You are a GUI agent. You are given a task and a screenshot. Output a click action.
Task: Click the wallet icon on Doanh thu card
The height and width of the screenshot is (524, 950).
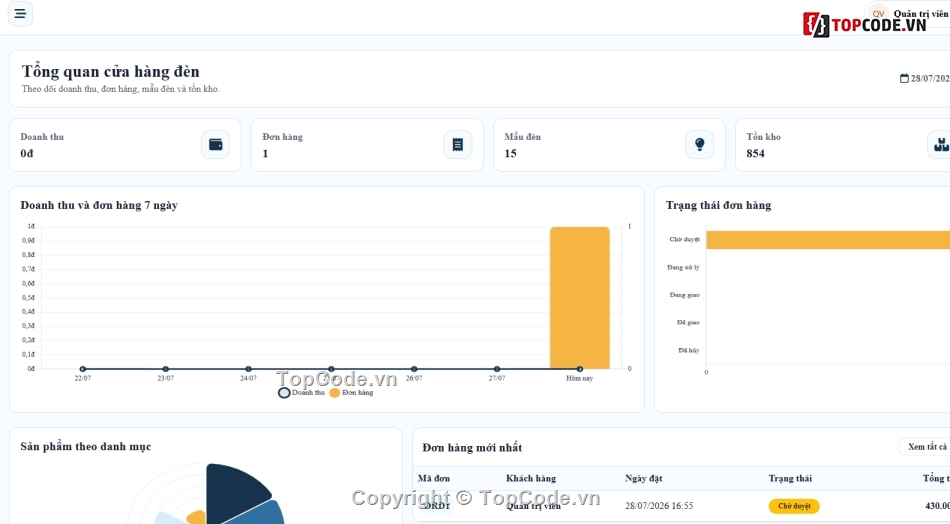216,145
